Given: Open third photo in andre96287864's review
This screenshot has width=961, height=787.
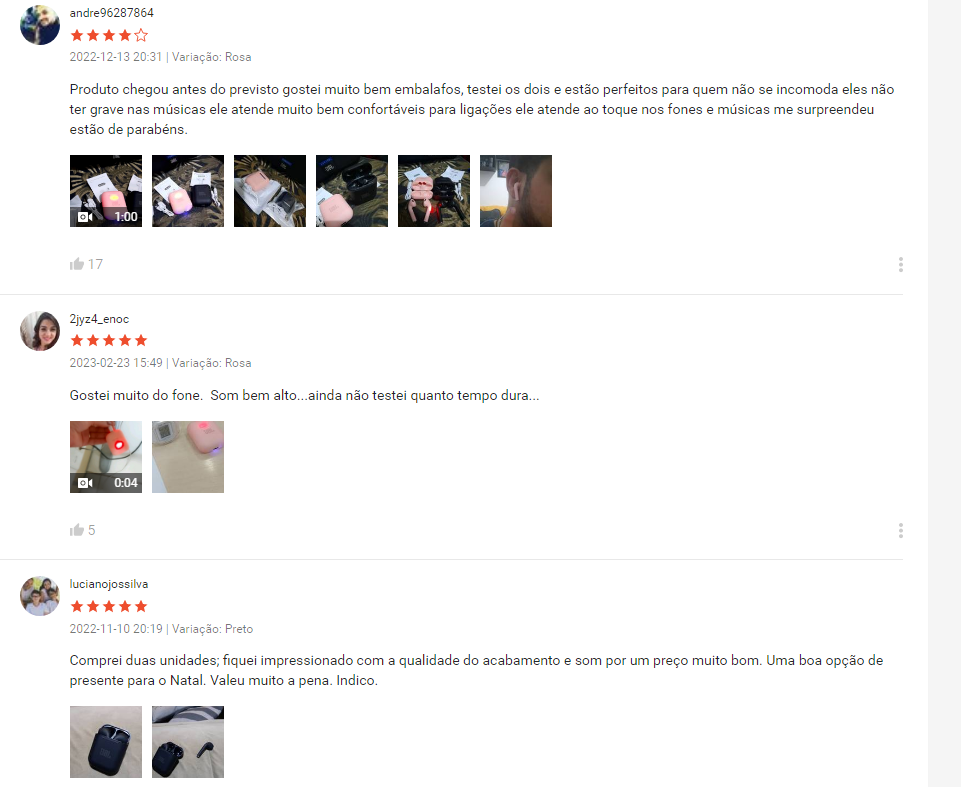Looking at the screenshot, I should (x=270, y=191).
